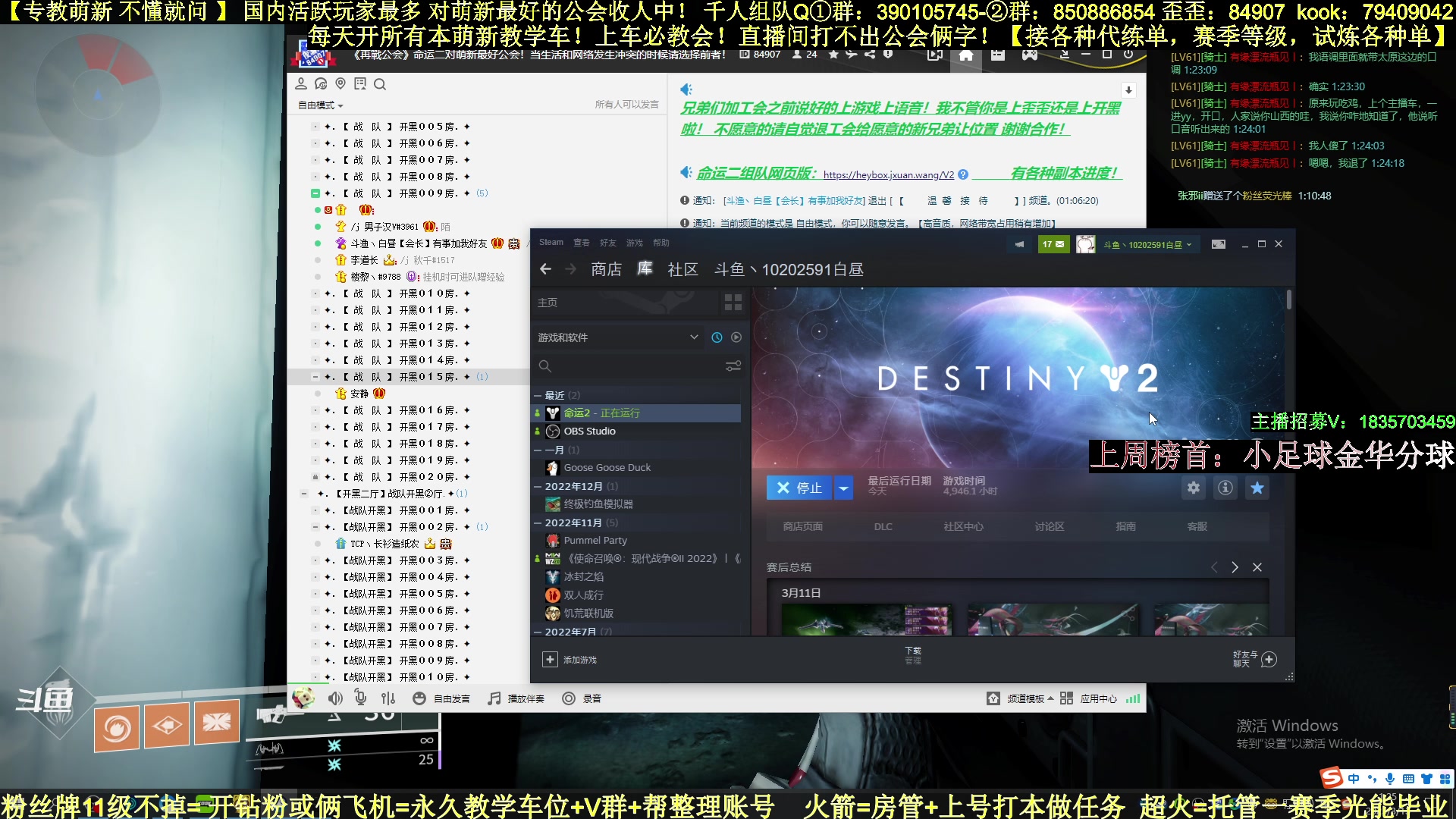The height and width of the screenshot is (819, 1456).
Task: Collapse 2022年11月 section in Steam library
Action: pyautogui.click(x=538, y=523)
